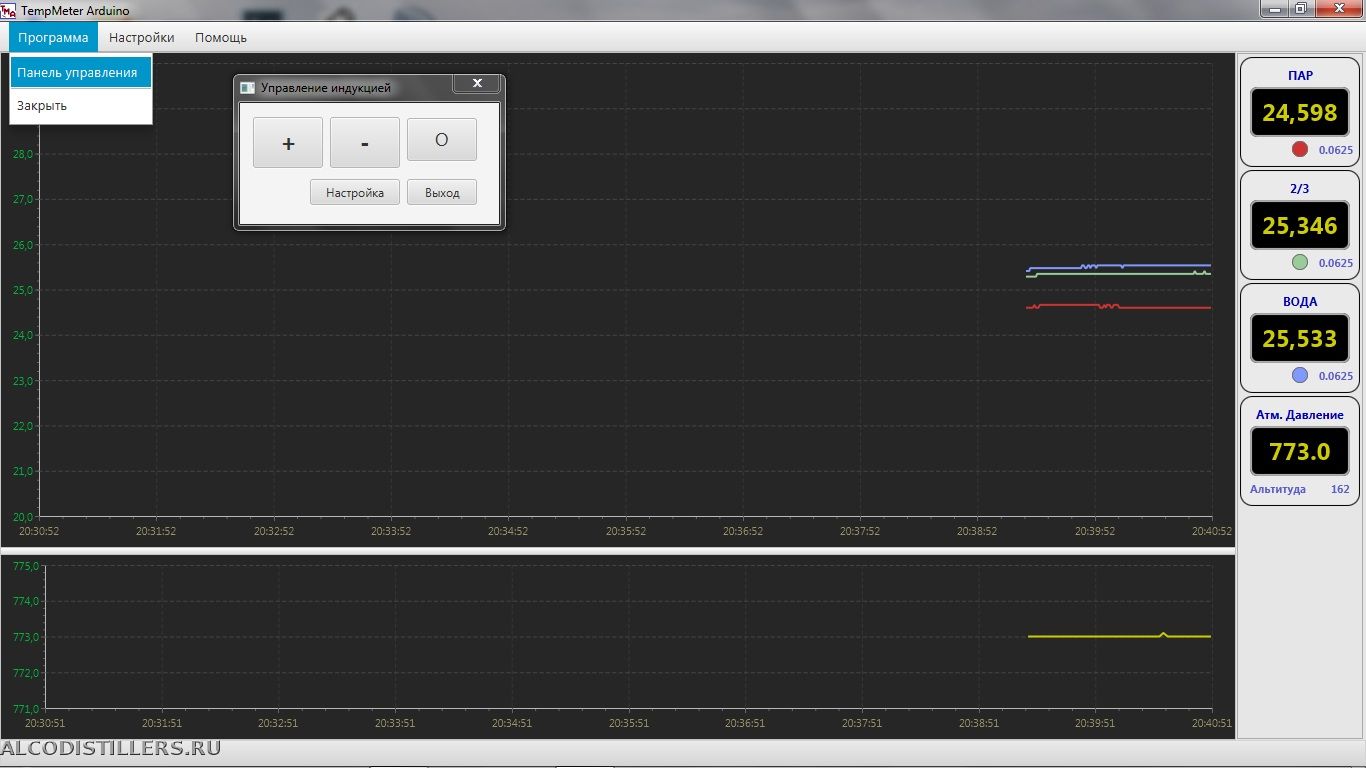Click the blue ВОДА color indicator
The image size is (1366, 768).
(x=1300, y=375)
